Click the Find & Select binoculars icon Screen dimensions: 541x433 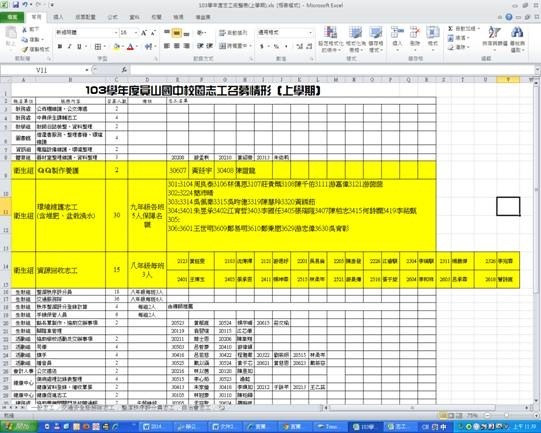tap(517, 39)
